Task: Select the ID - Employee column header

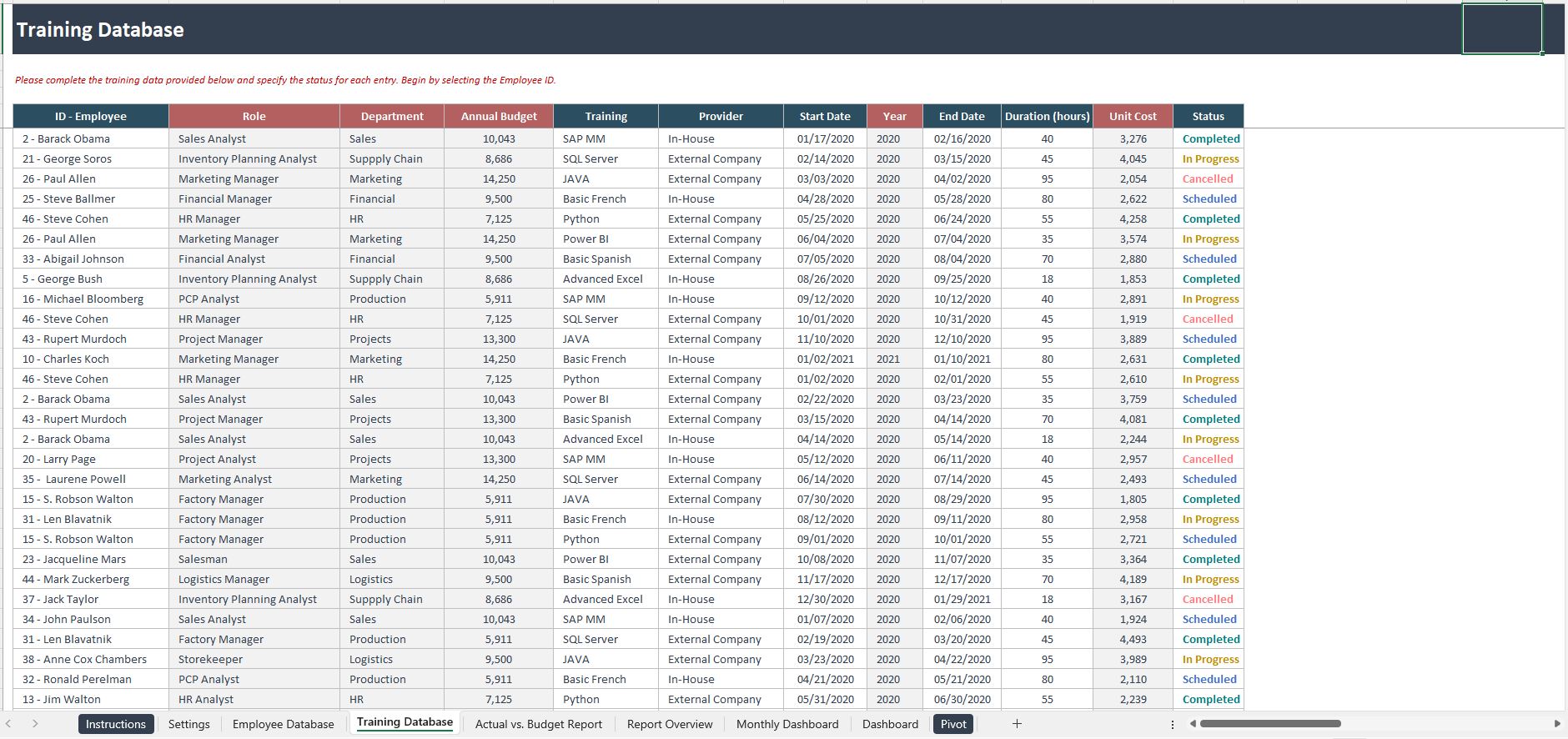Action: (91, 116)
